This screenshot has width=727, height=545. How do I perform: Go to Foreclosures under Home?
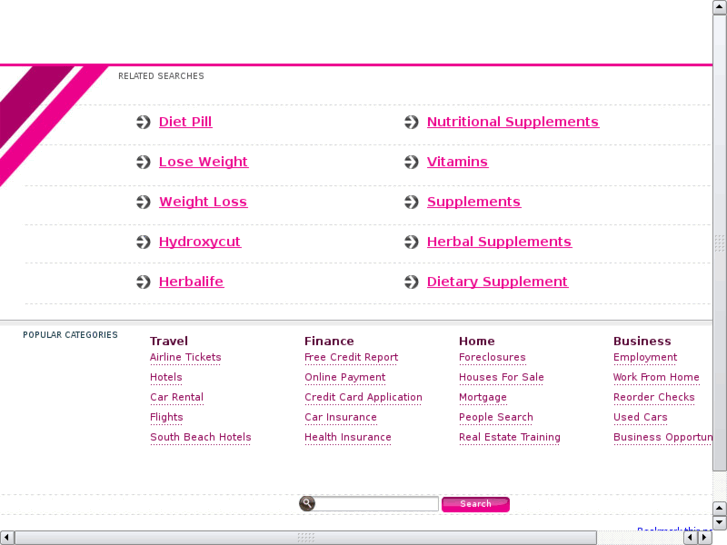[x=492, y=357]
